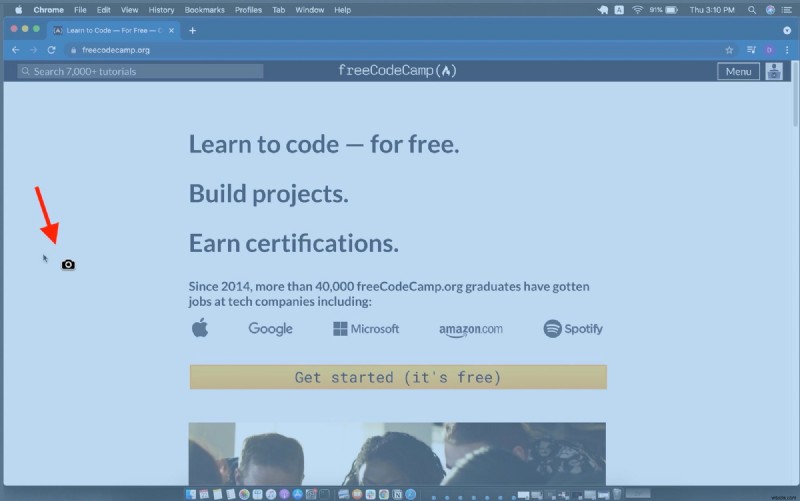Click the freeCodeCamp Menu button

[x=738, y=71]
